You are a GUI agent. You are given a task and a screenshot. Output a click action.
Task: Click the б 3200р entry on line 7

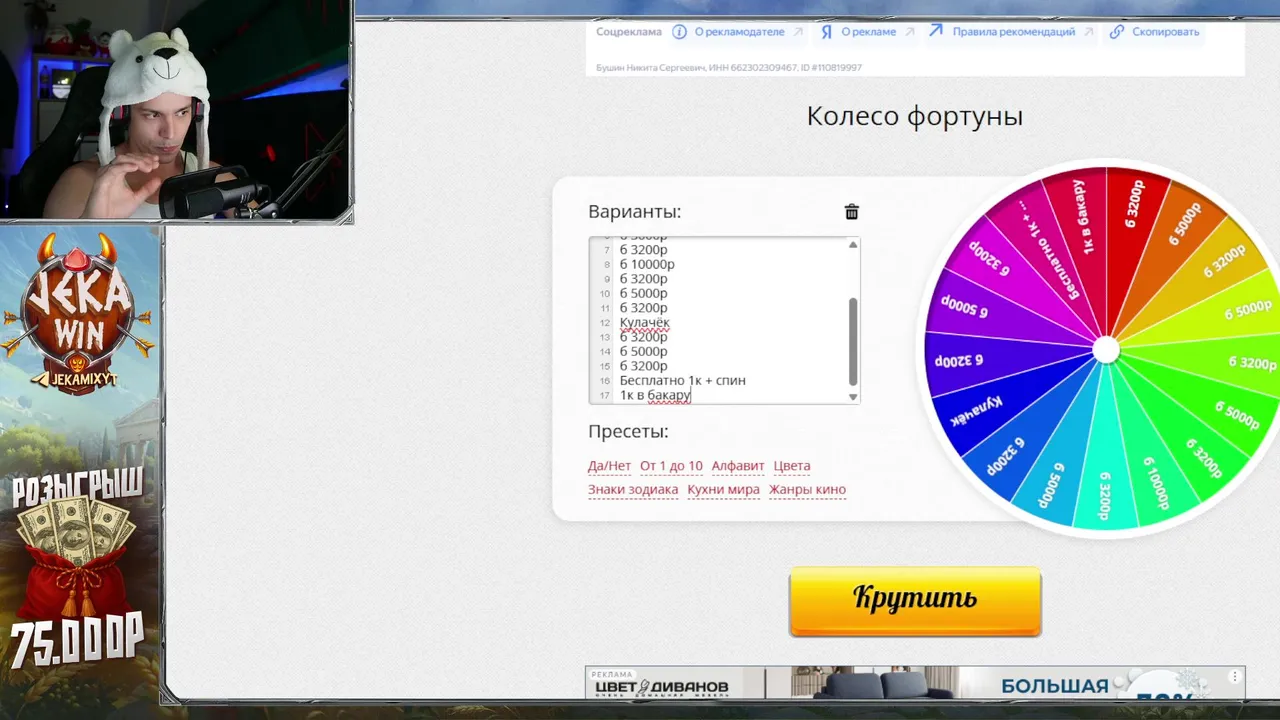click(643, 249)
